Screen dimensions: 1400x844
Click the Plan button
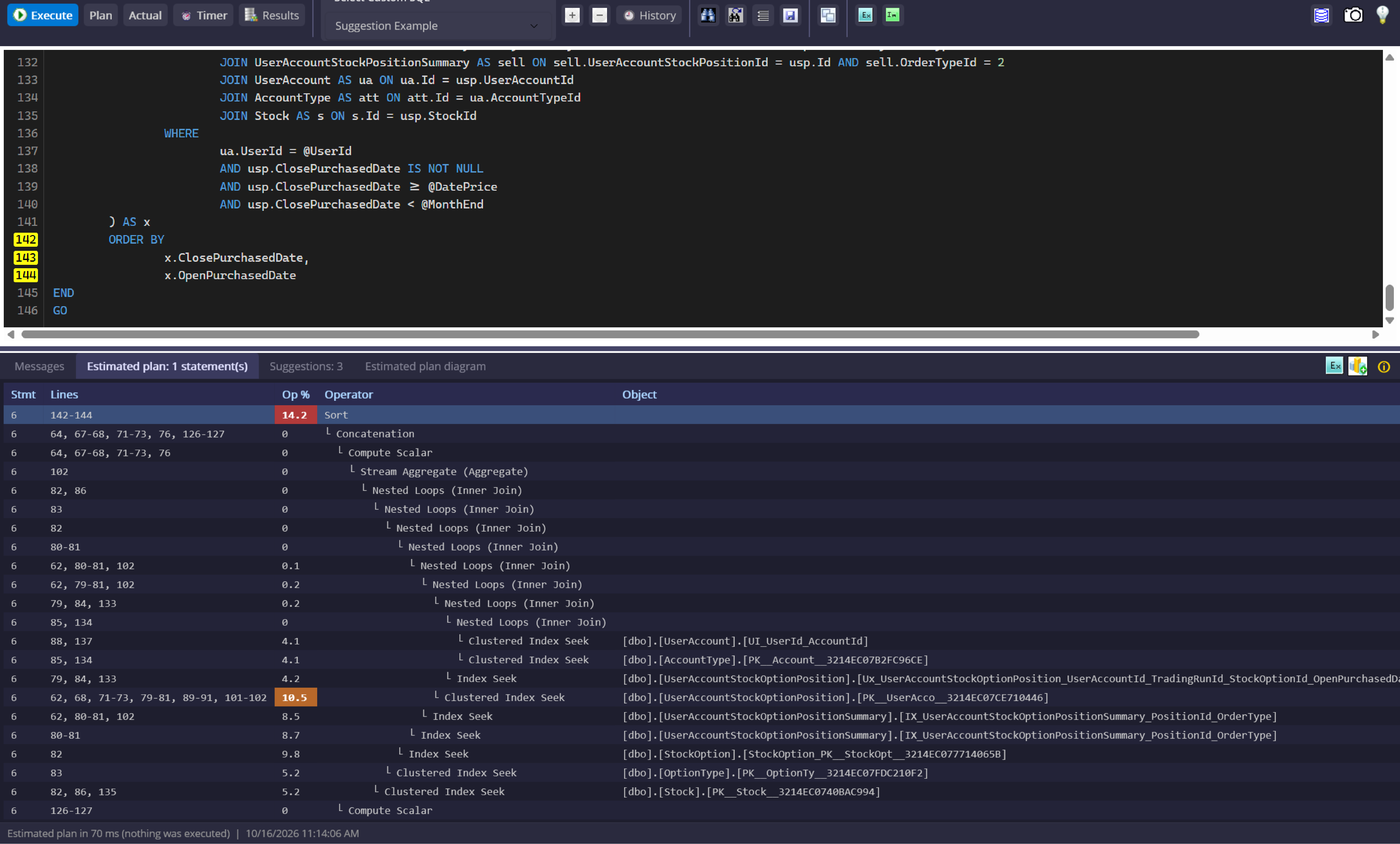click(x=100, y=15)
